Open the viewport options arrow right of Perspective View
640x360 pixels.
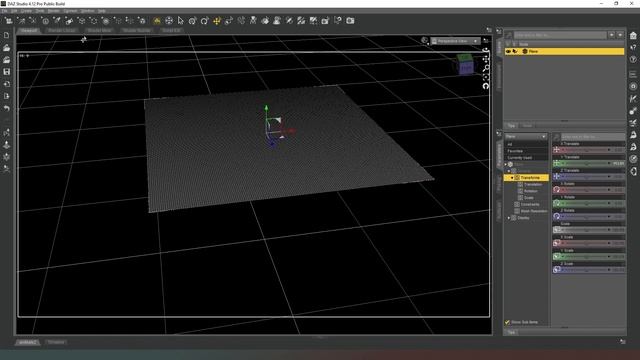486,40
